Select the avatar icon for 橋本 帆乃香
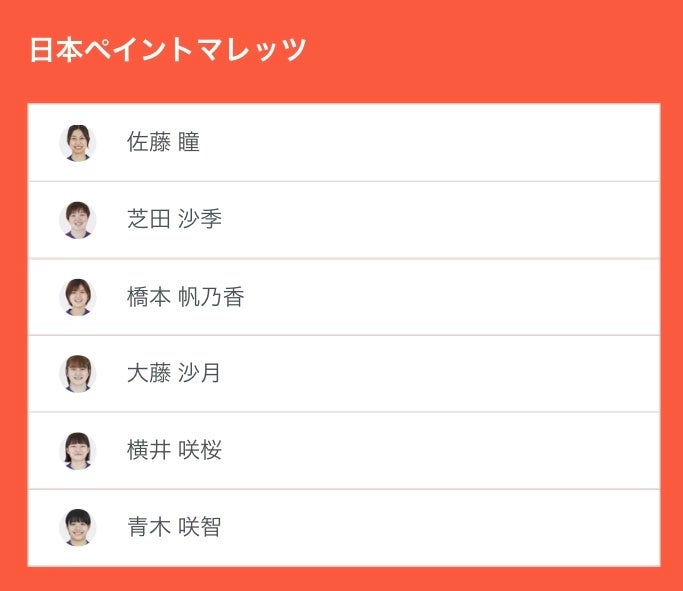Screen dimensions: 683x591 click(x=77, y=297)
